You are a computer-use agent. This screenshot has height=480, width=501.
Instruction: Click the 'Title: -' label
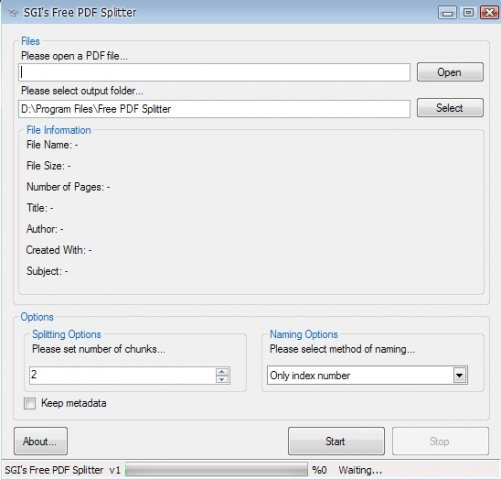(x=40, y=208)
